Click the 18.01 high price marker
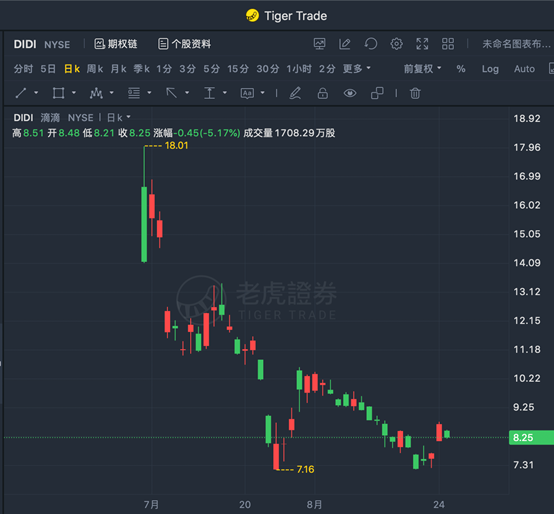This screenshot has height=514, width=554. point(176,146)
